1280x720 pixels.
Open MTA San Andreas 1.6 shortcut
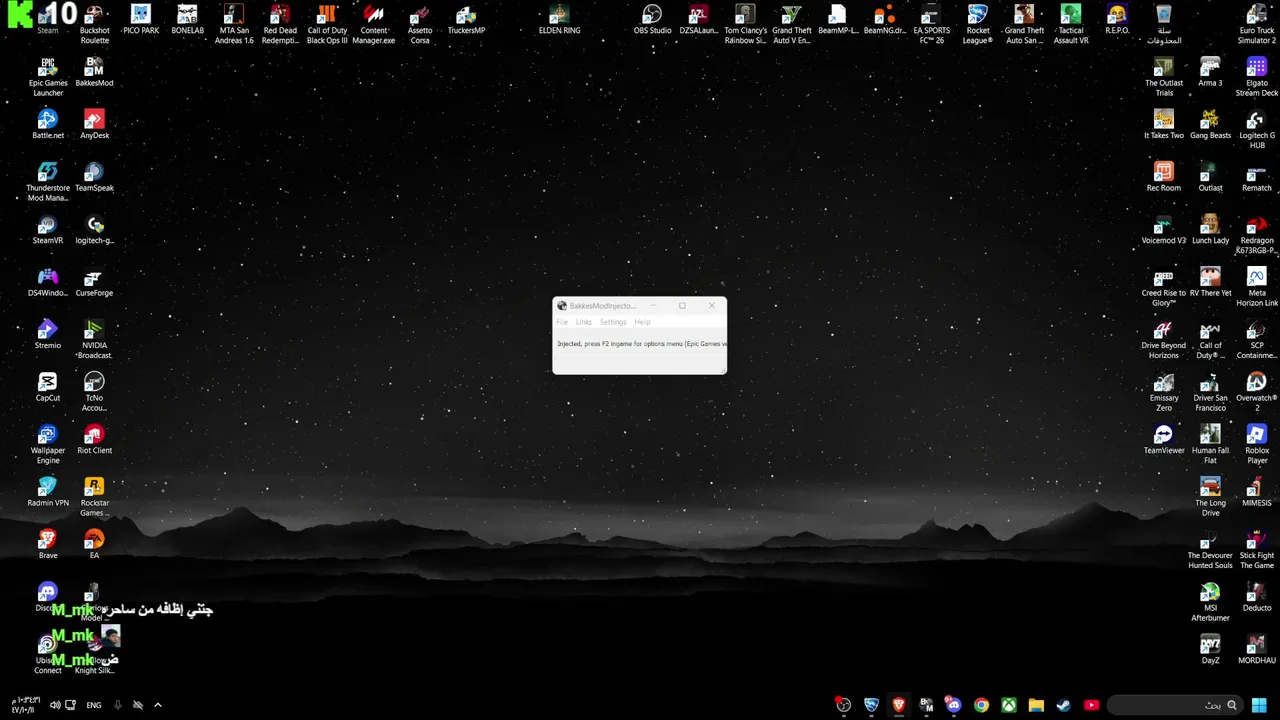pyautogui.click(x=234, y=25)
